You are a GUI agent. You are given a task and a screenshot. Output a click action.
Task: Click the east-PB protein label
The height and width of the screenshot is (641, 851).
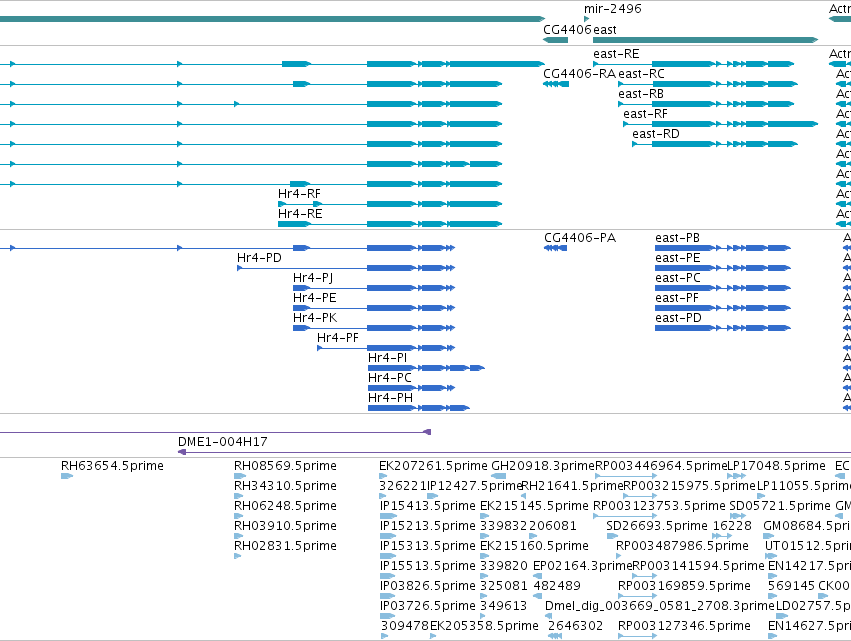coord(677,238)
